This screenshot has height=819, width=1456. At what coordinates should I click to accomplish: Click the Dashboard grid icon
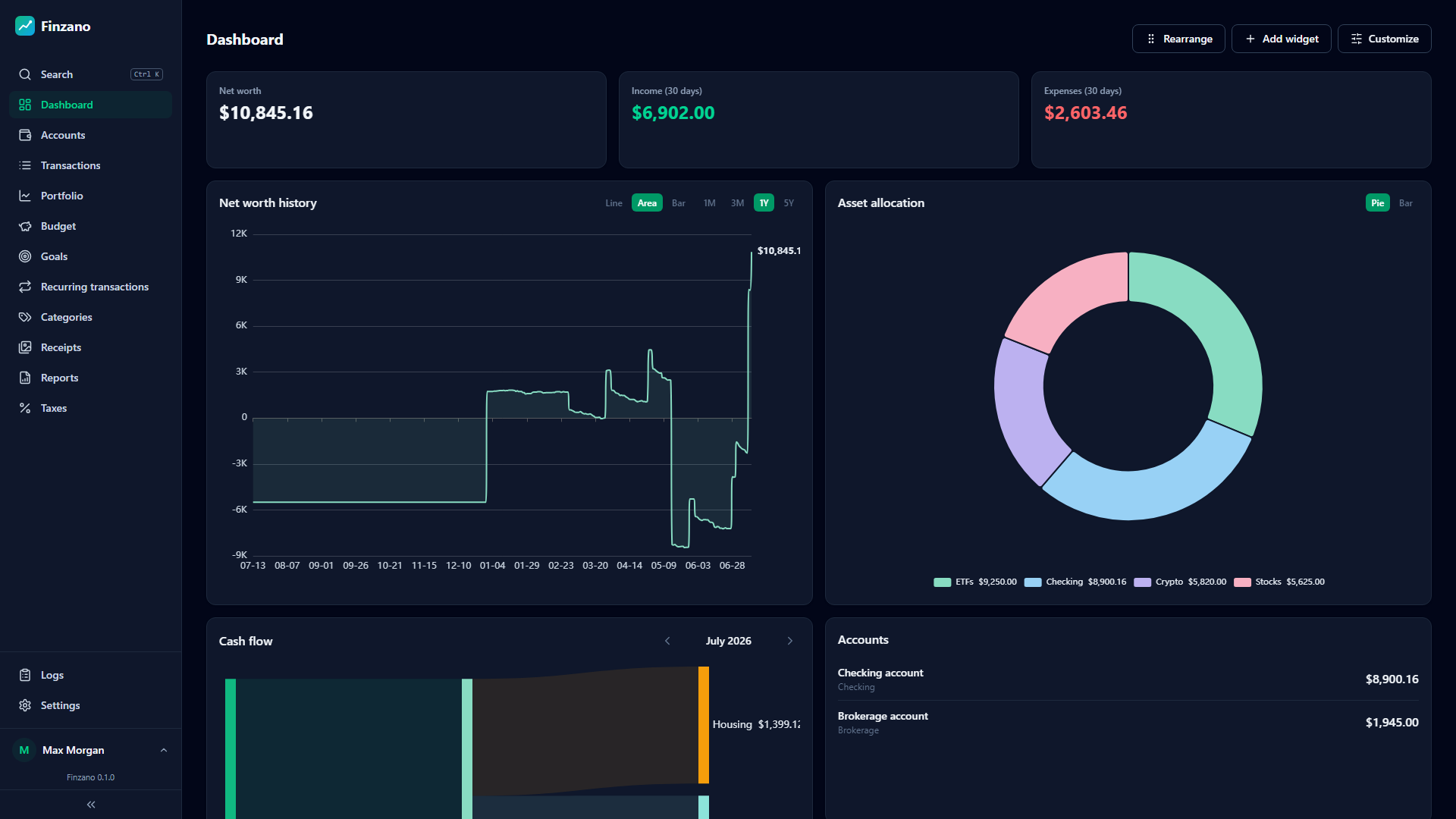click(25, 105)
